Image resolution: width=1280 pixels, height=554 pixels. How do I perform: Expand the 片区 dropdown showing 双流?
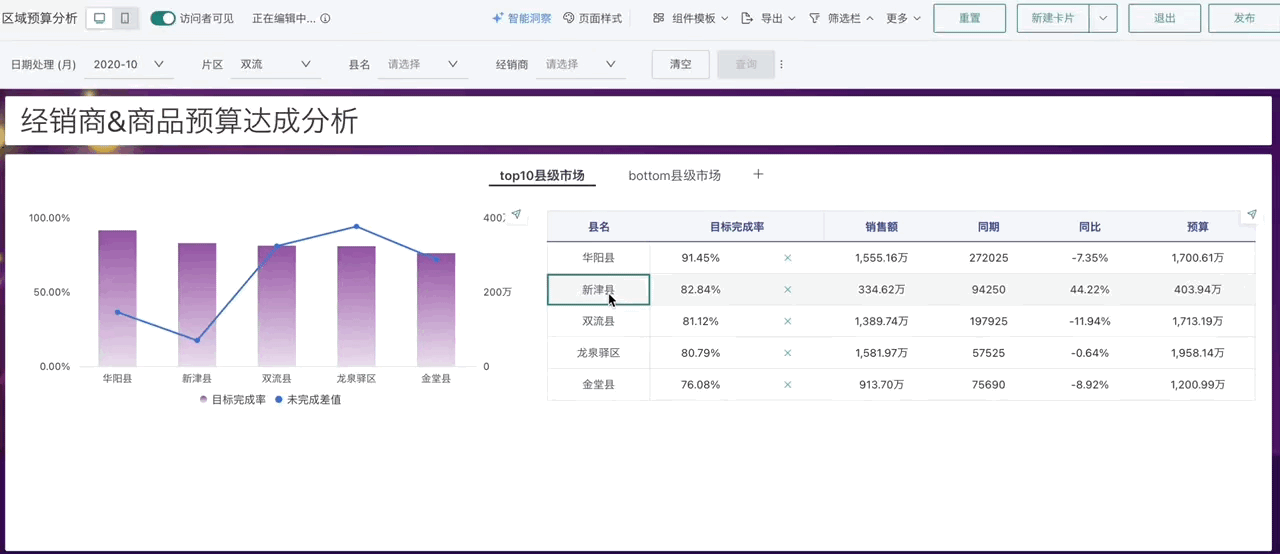(277, 64)
